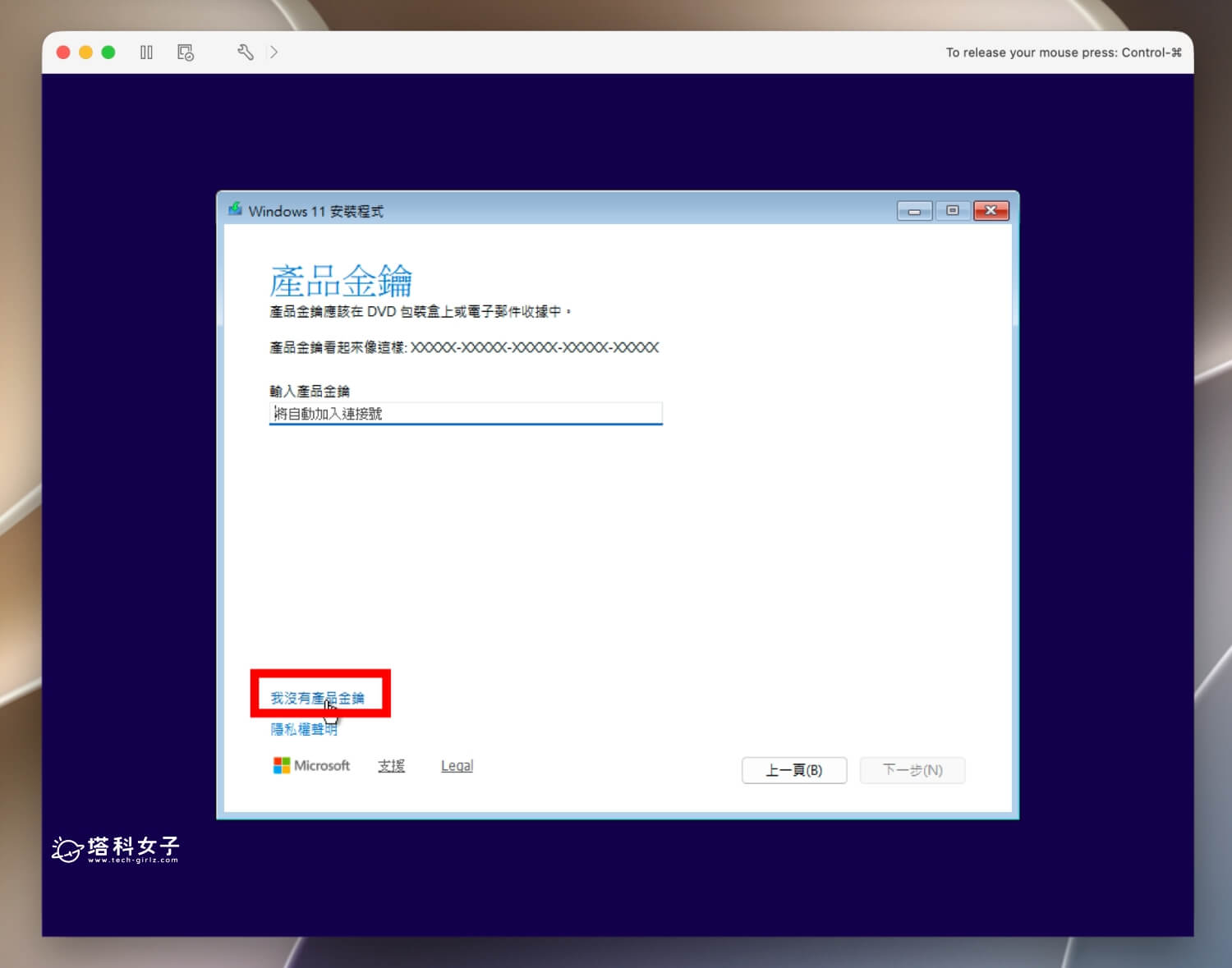
Task: Click the 上一頁(B) back button
Action: (x=794, y=770)
